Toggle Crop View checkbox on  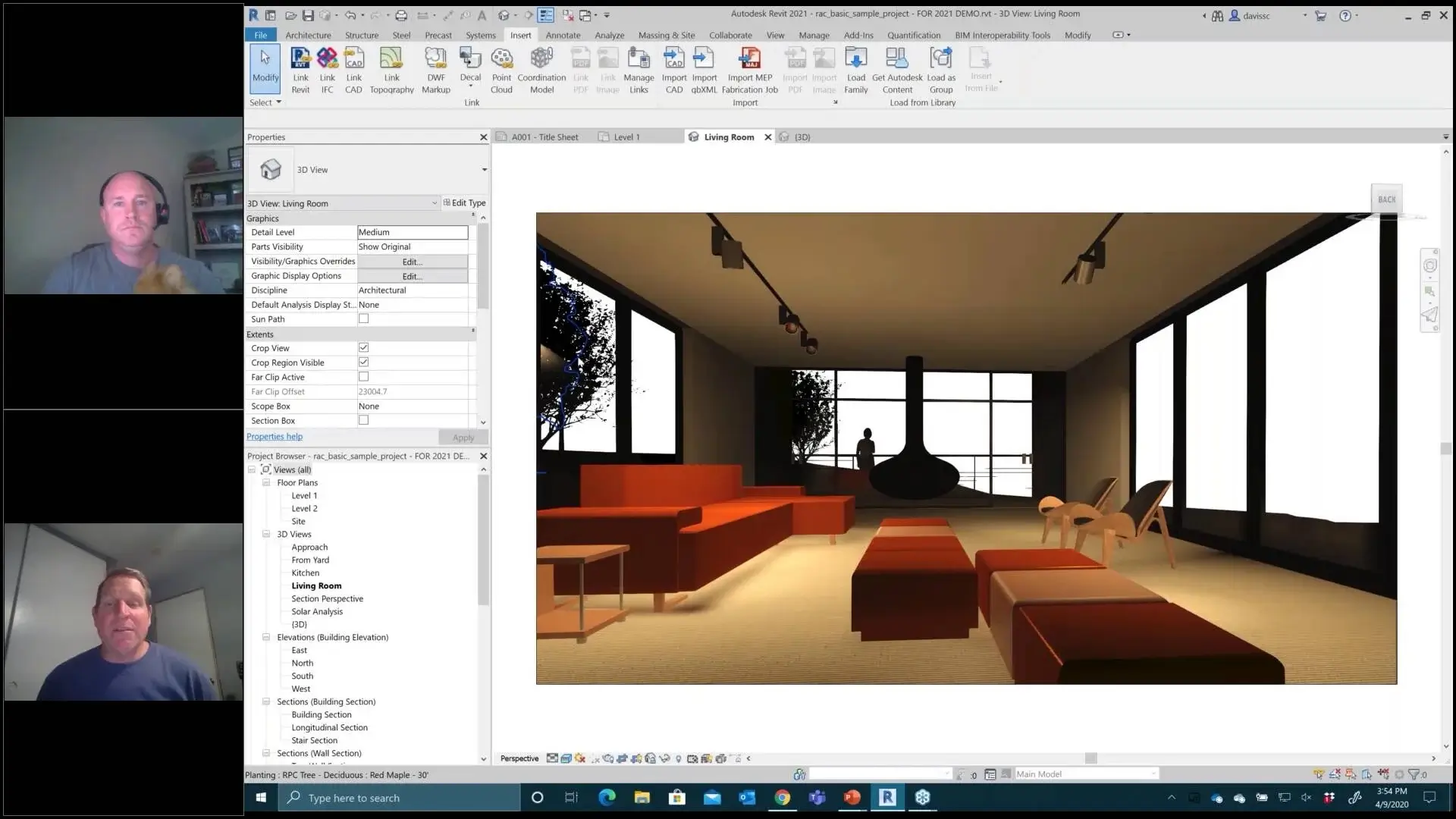pyautogui.click(x=363, y=347)
